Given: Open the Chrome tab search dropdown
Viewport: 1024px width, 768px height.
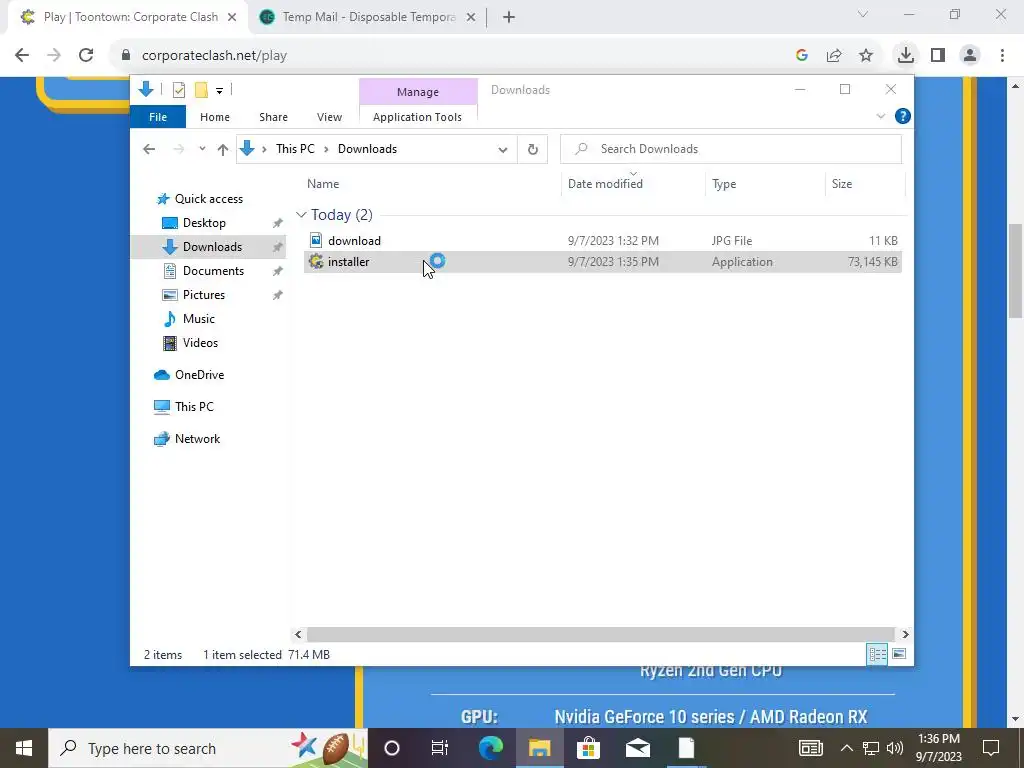Looking at the screenshot, I should (863, 14).
